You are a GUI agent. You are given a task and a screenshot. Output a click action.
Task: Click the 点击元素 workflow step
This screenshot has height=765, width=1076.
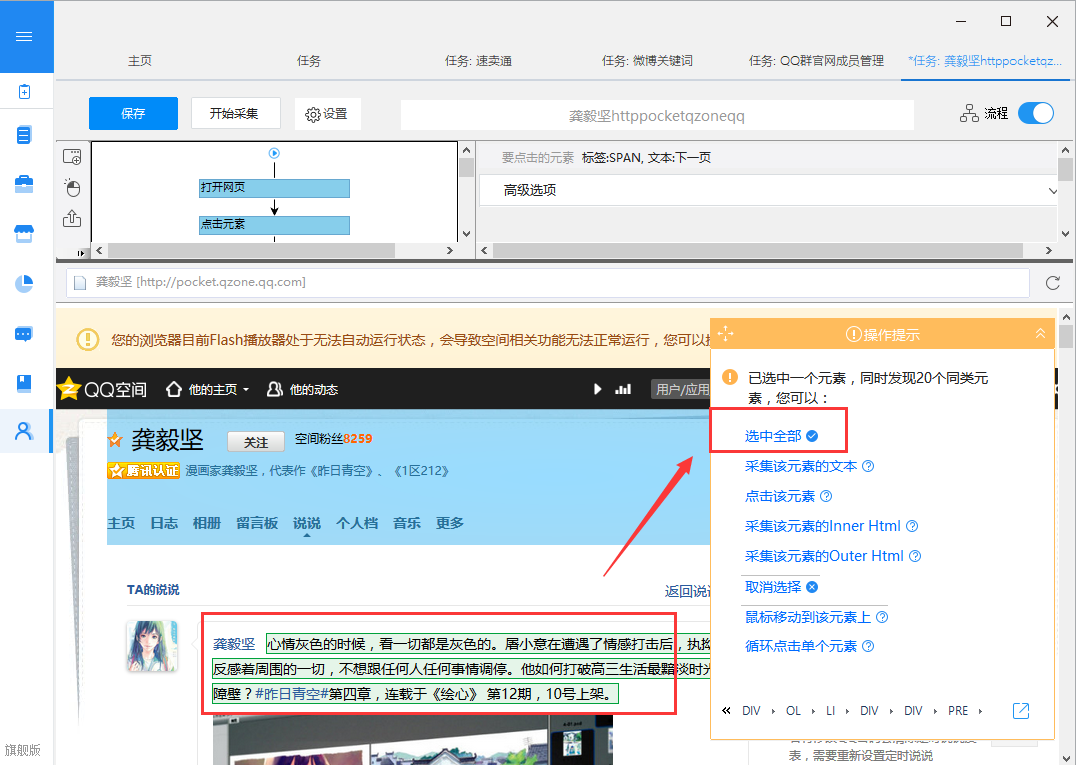click(x=274, y=225)
